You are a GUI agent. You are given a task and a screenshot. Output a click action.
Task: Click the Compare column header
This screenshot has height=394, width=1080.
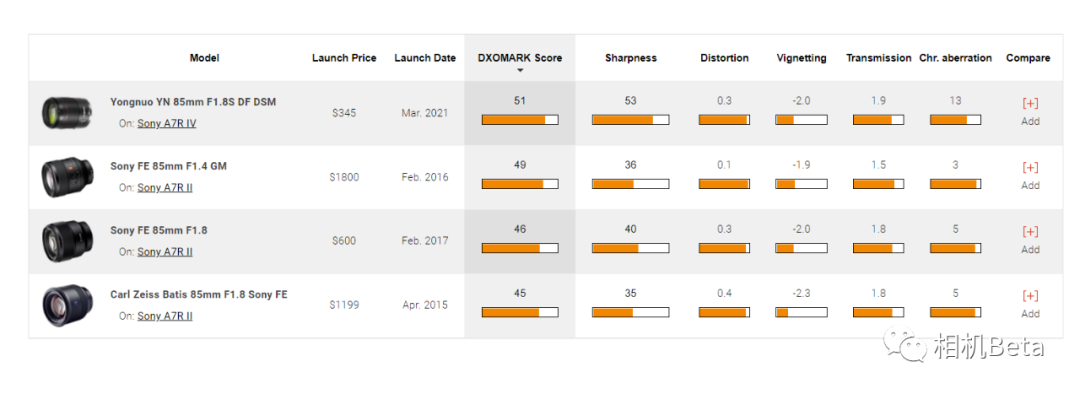point(1028,58)
